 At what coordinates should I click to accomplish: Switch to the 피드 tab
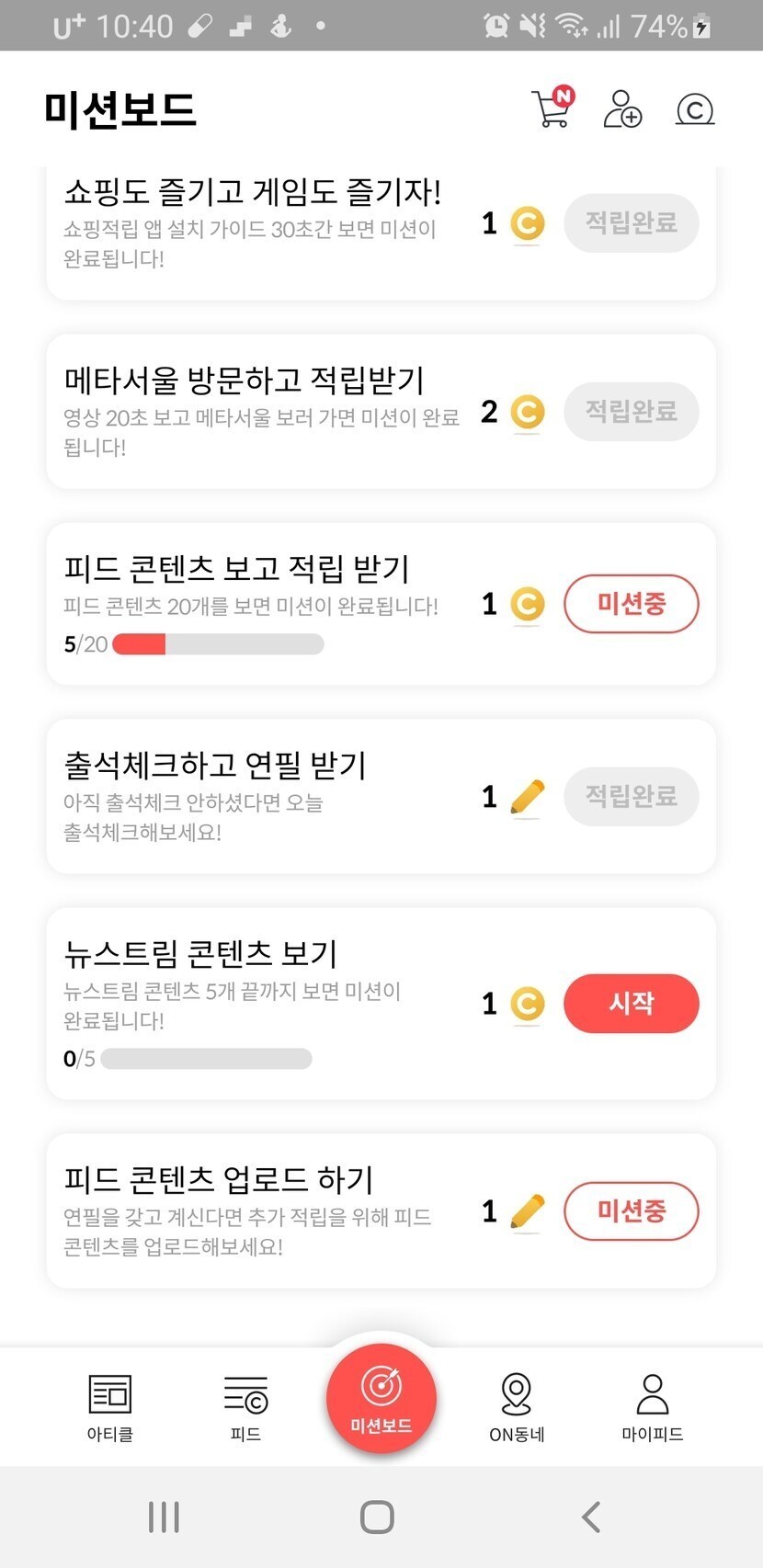(x=245, y=1406)
